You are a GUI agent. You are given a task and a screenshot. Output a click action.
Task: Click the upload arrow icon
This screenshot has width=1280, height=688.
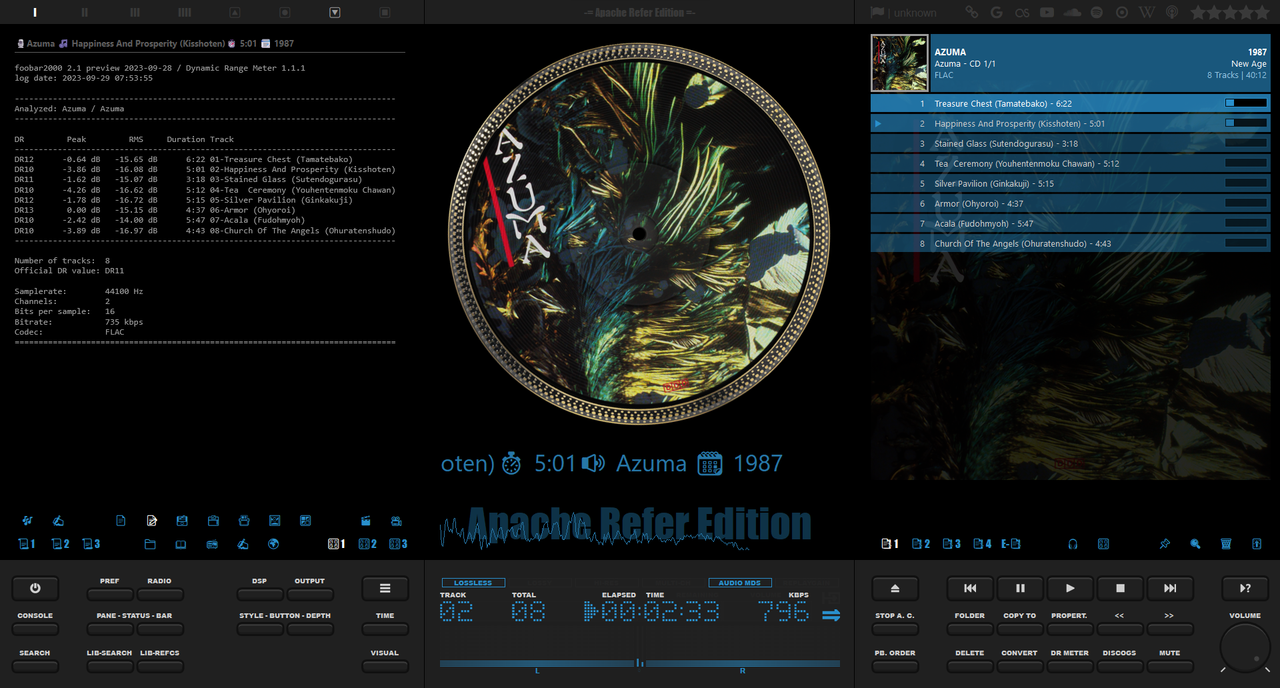click(1257, 544)
